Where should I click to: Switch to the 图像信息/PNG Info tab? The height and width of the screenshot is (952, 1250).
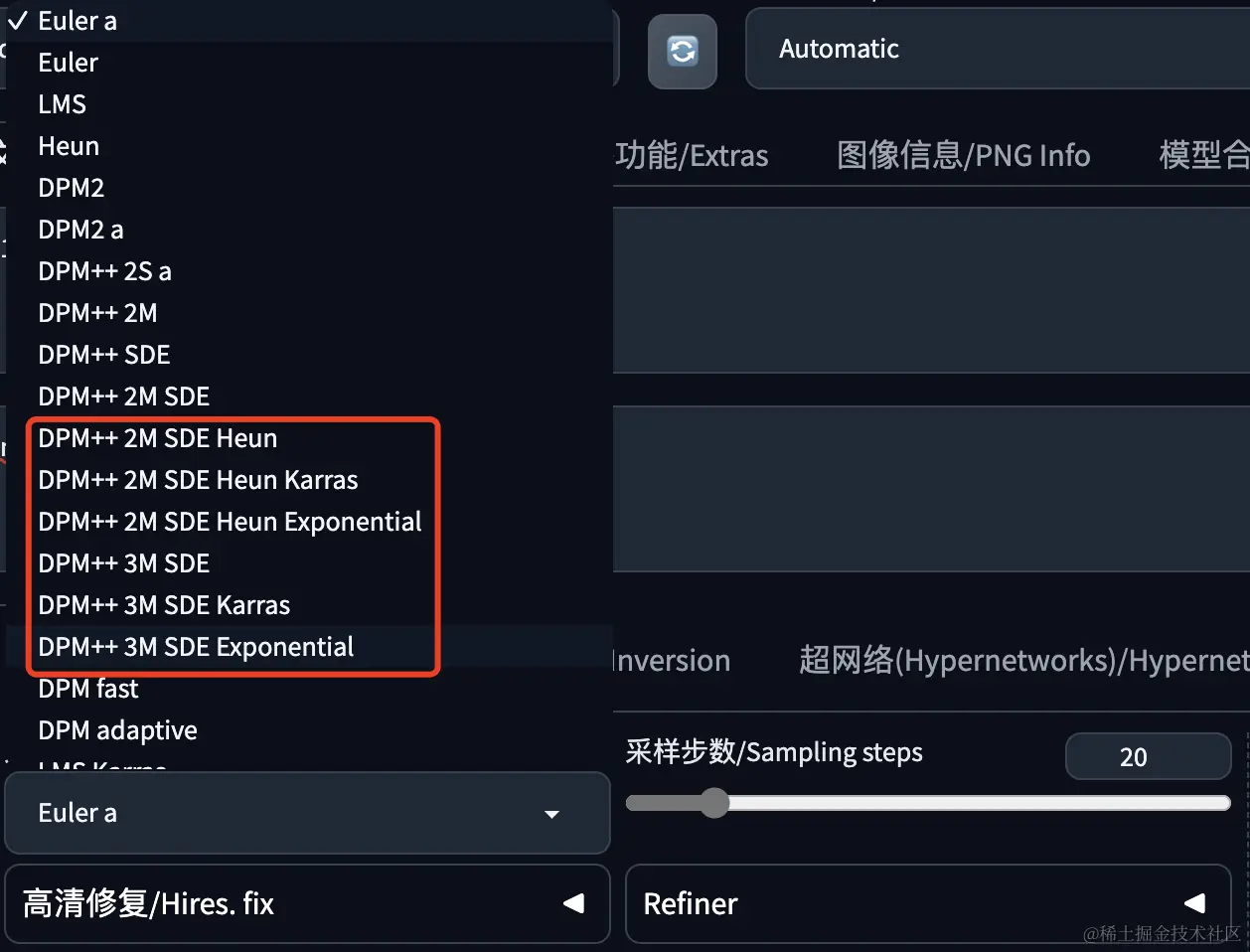(963, 155)
